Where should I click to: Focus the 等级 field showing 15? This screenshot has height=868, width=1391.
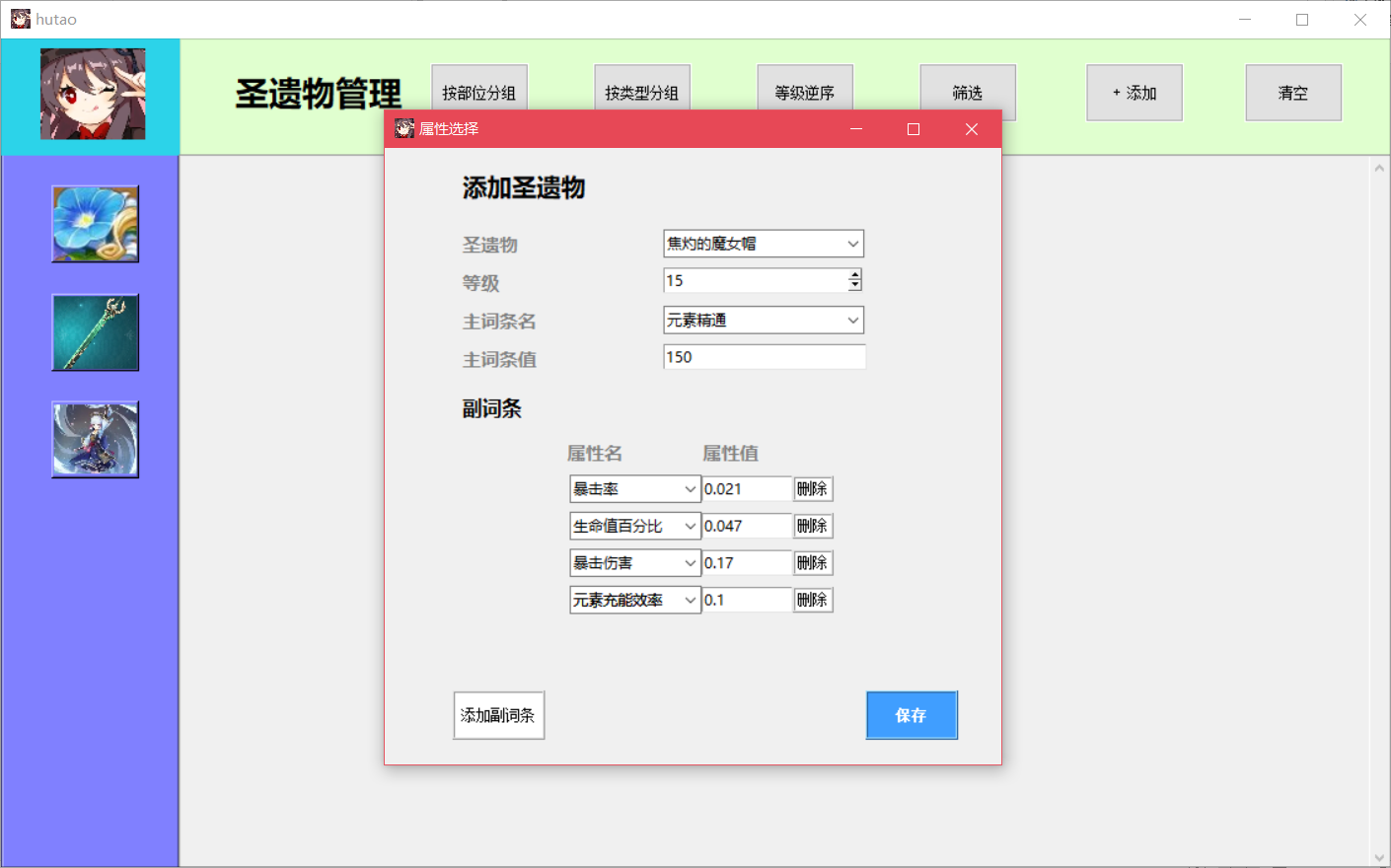[756, 281]
